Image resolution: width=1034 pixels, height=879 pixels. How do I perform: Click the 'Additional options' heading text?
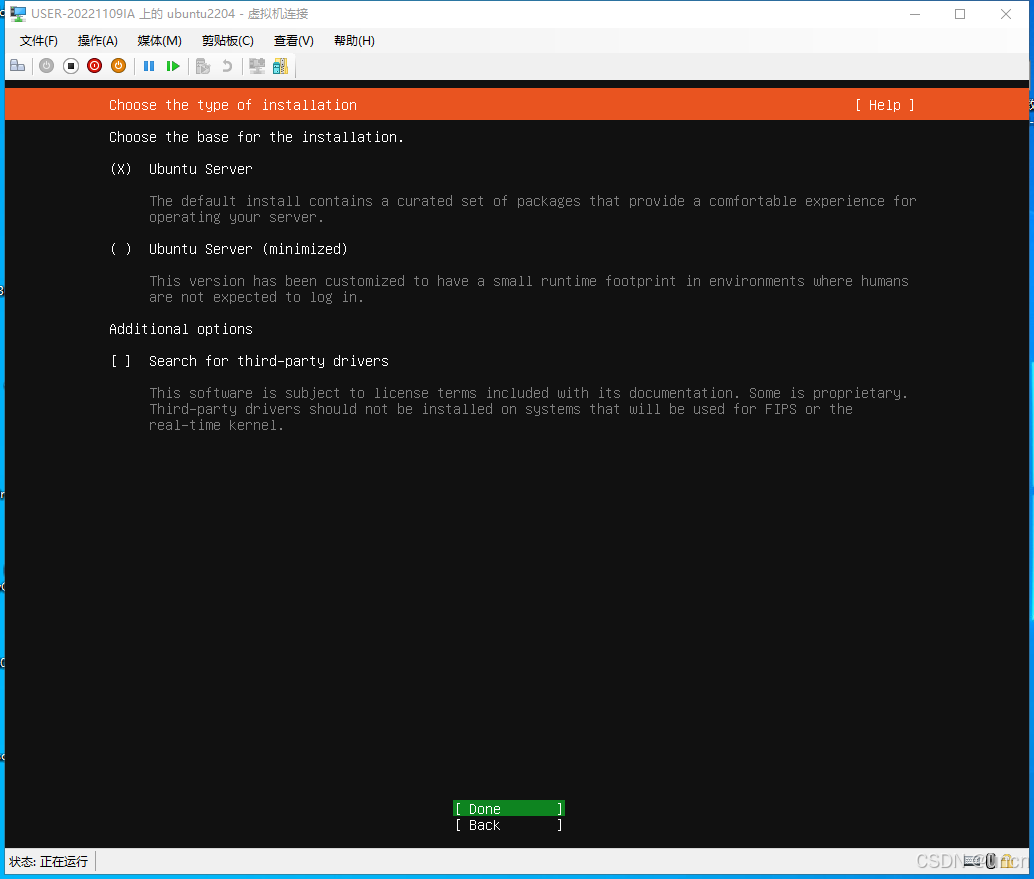point(181,329)
